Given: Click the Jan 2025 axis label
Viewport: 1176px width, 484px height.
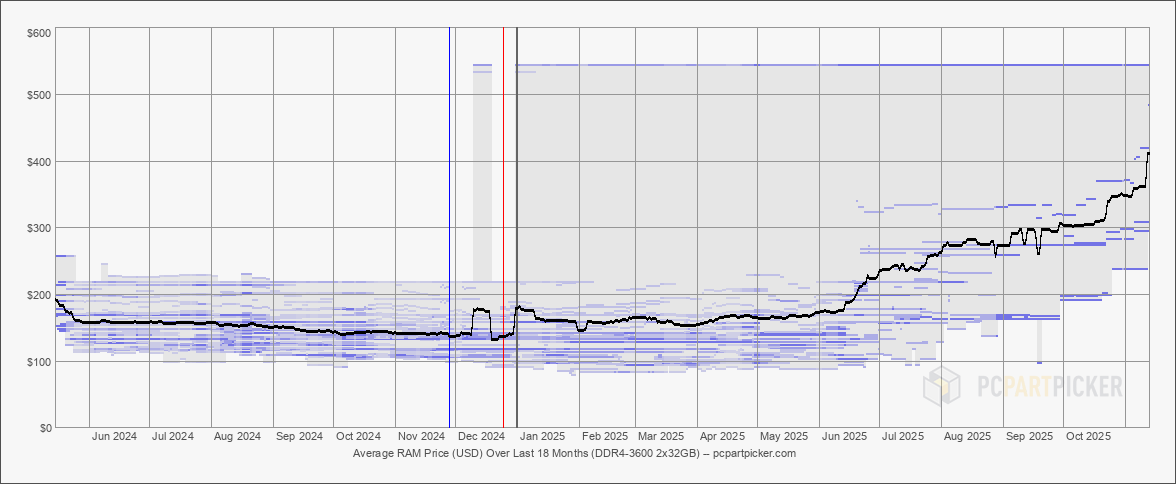Looking at the screenshot, I should tap(543, 436).
